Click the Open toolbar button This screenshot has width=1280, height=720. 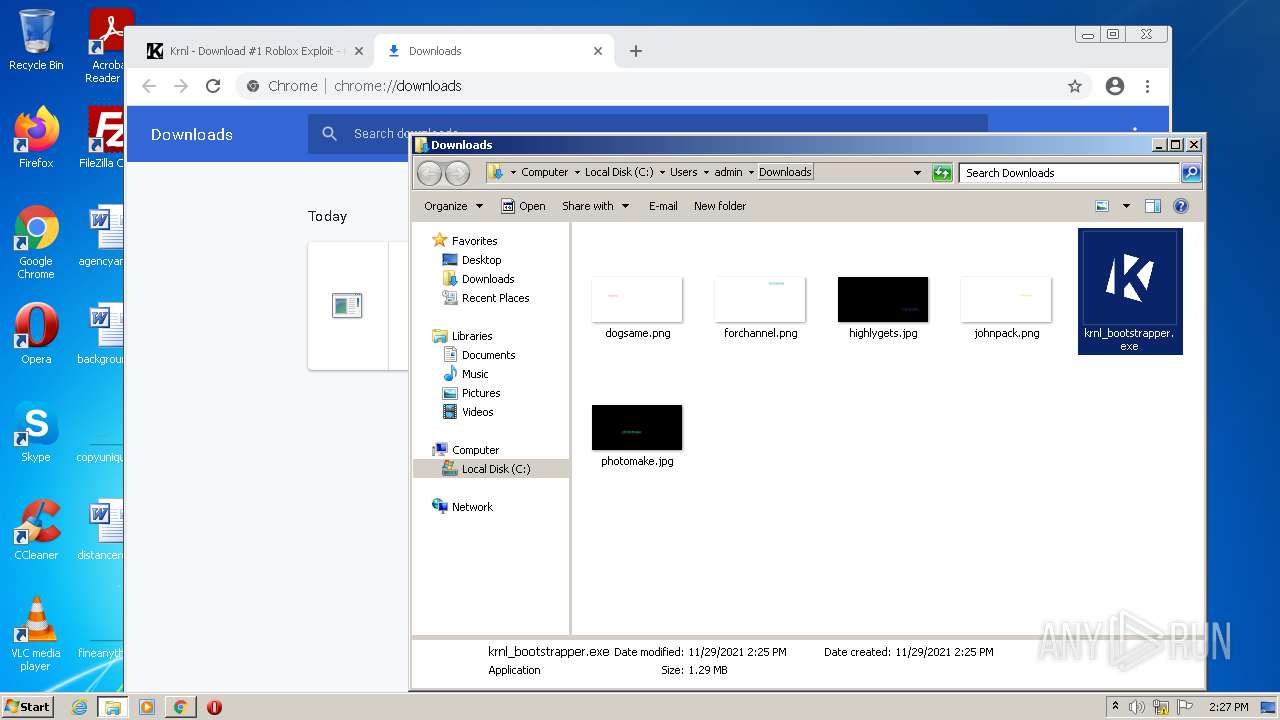(523, 206)
